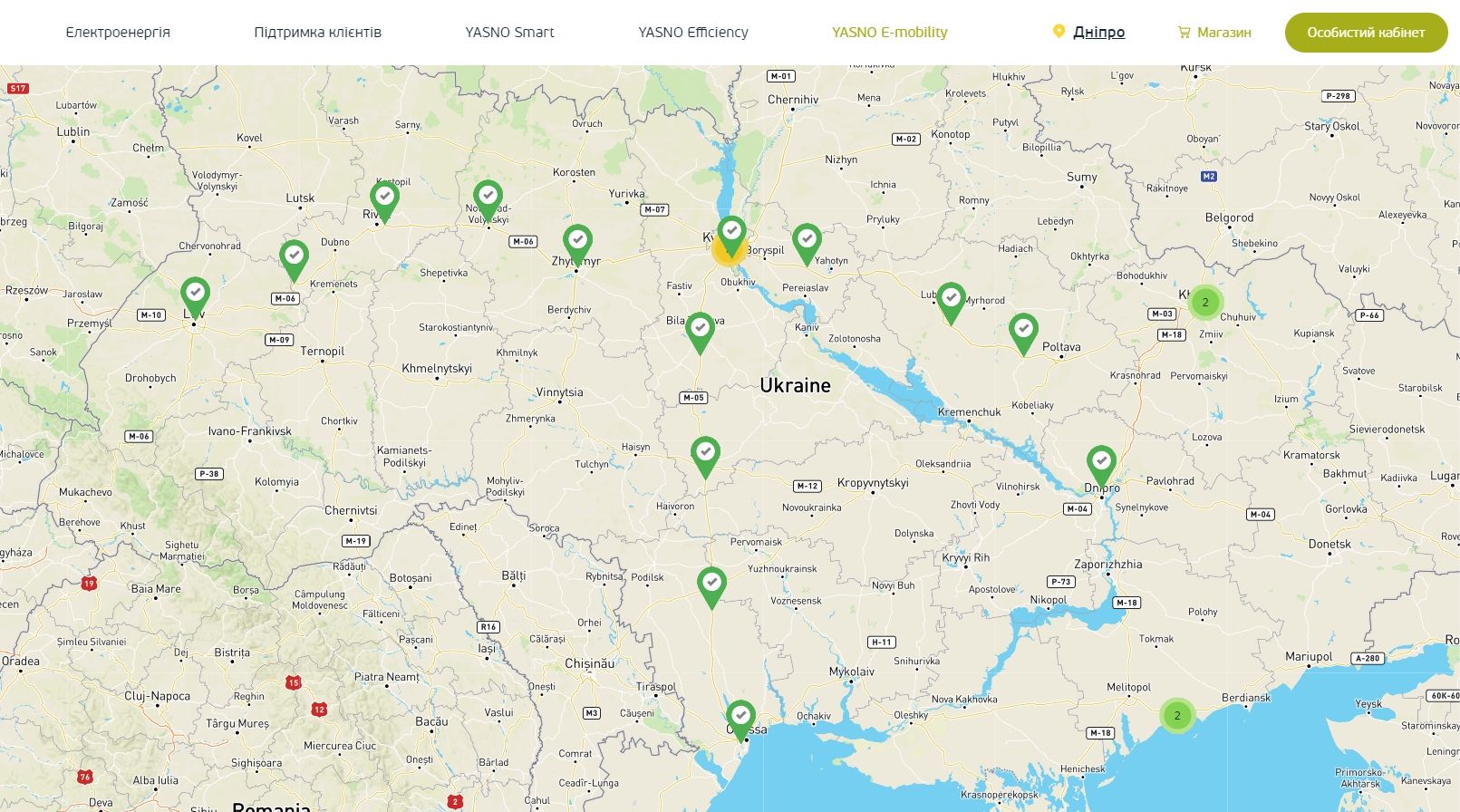
Task: Select the pin at Novohrad-Volynskyi
Action: 488,198
